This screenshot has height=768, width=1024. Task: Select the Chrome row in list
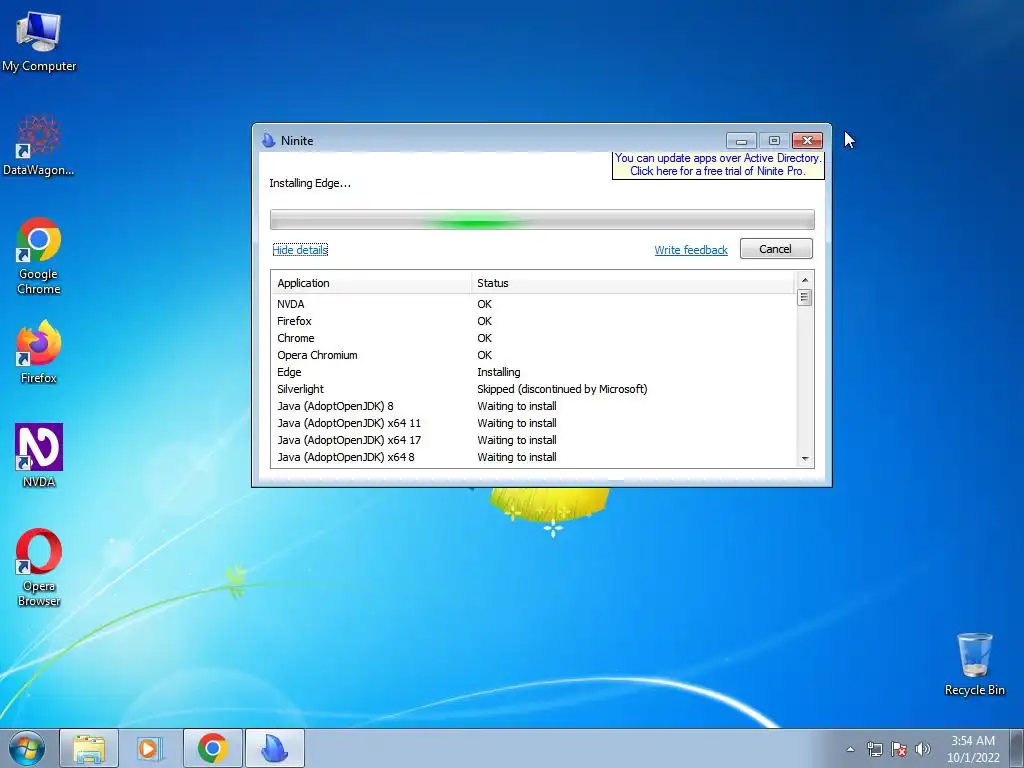pos(533,338)
